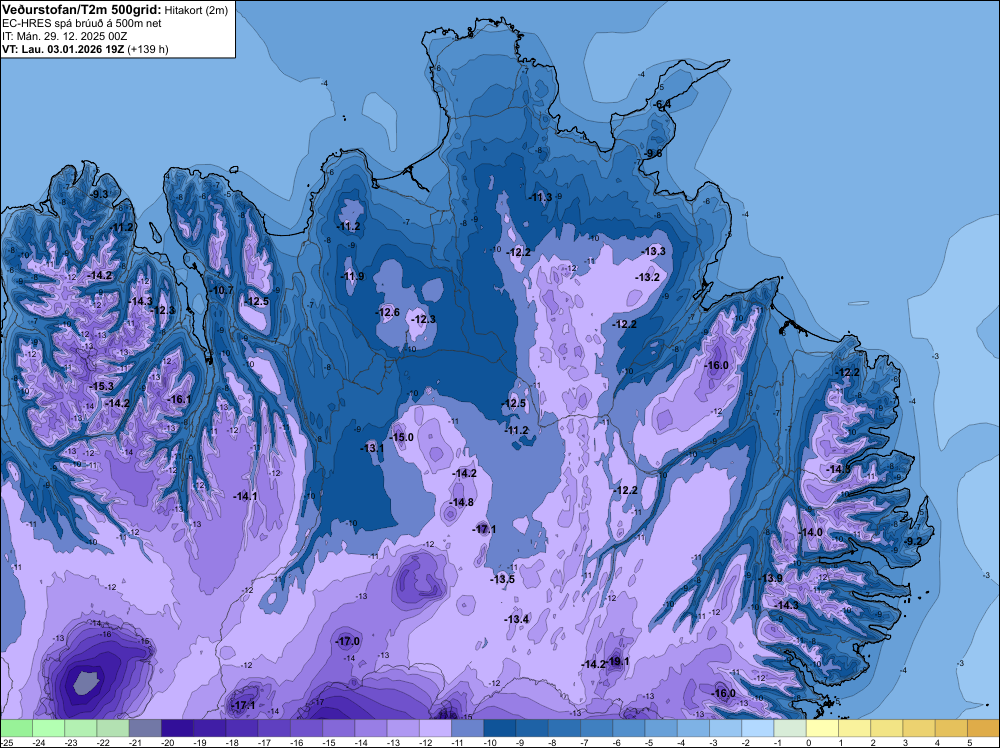This screenshot has width=1000, height=748.
Task: Click the "-9.3" temperature label
Action: coord(99,194)
